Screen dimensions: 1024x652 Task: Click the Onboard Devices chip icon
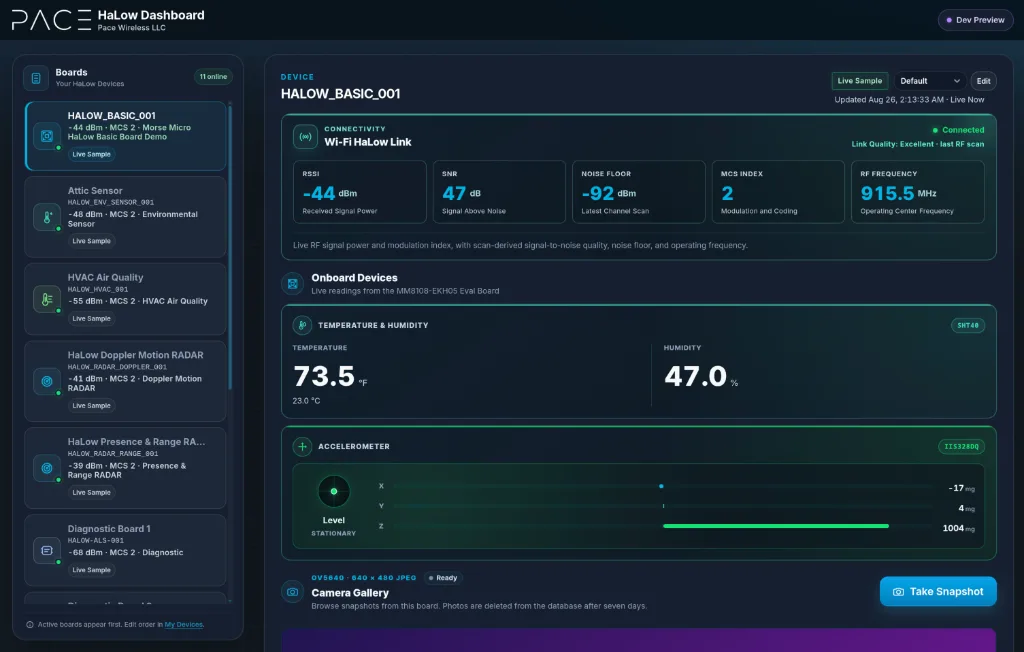coord(293,284)
